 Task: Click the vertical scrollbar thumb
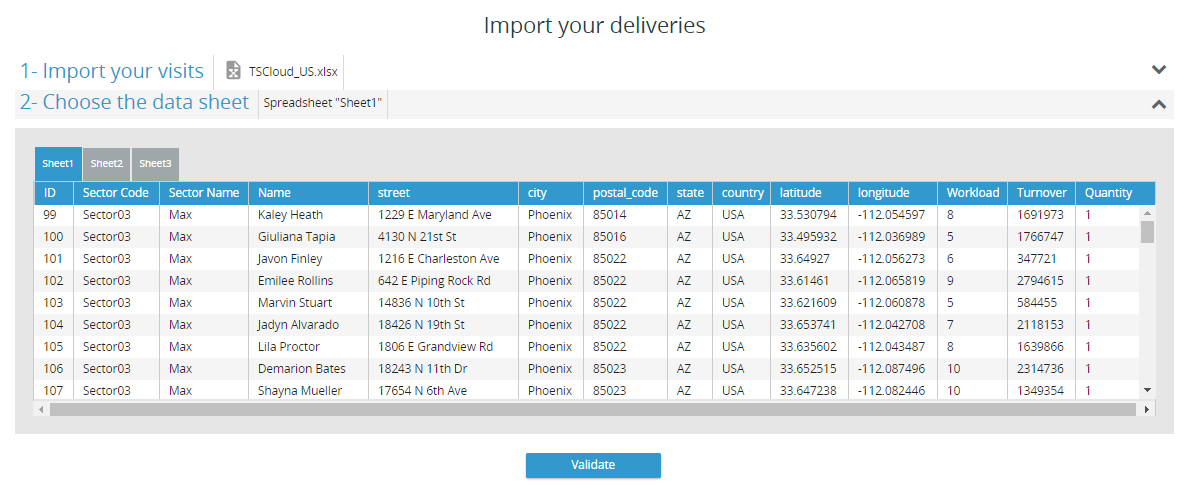coord(1148,232)
